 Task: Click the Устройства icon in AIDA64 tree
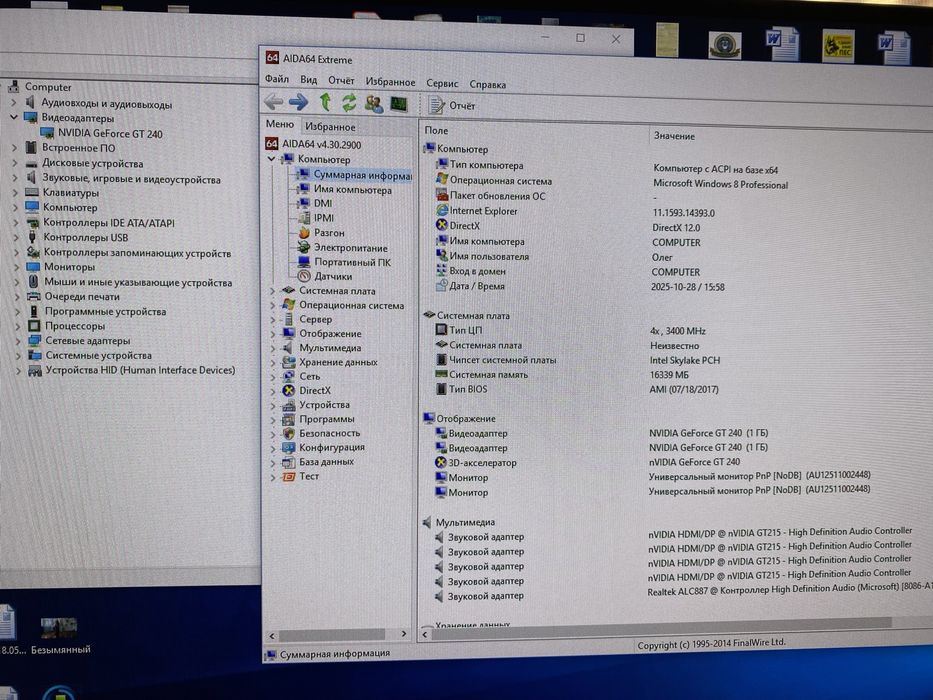tap(289, 405)
